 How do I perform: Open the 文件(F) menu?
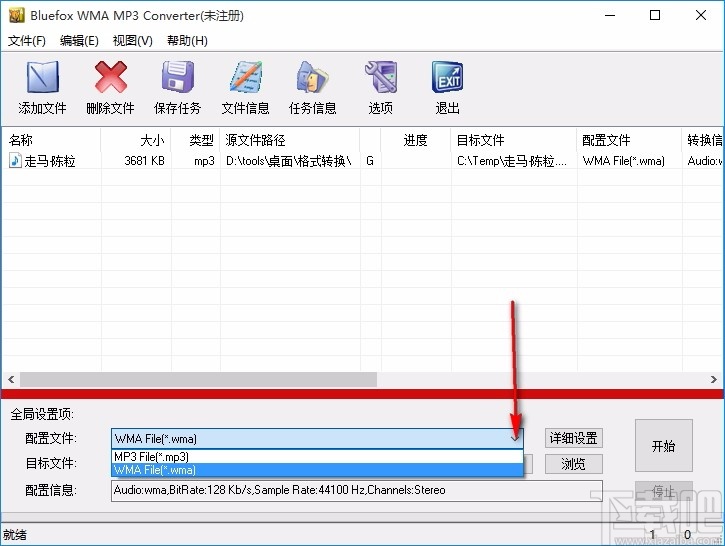click(x=27, y=41)
